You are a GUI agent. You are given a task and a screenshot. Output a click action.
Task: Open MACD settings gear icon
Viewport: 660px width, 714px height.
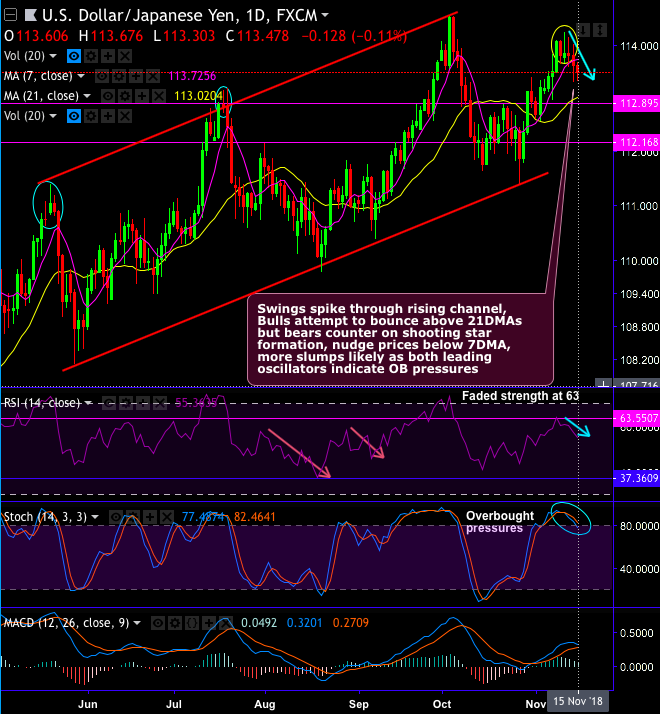[x=175, y=623]
